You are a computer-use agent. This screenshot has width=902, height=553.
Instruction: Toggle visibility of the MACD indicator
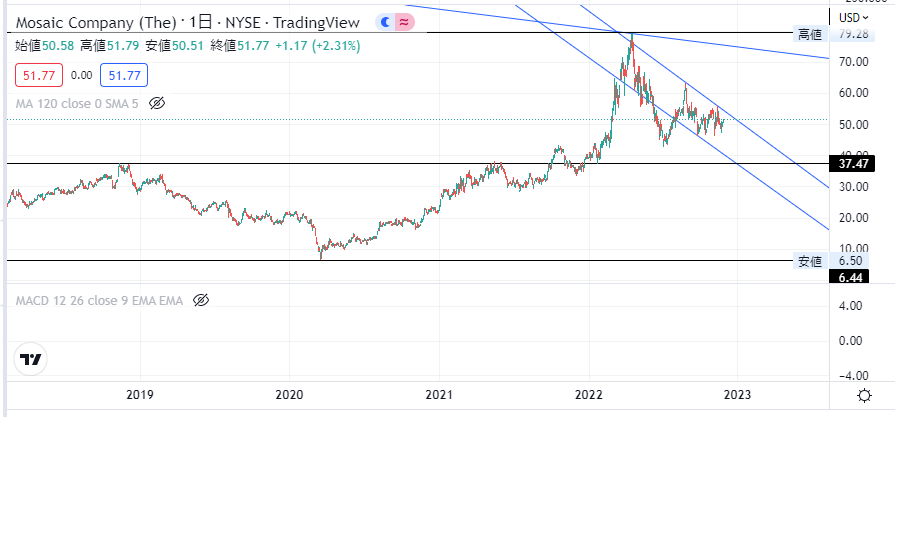pos(200,300)
